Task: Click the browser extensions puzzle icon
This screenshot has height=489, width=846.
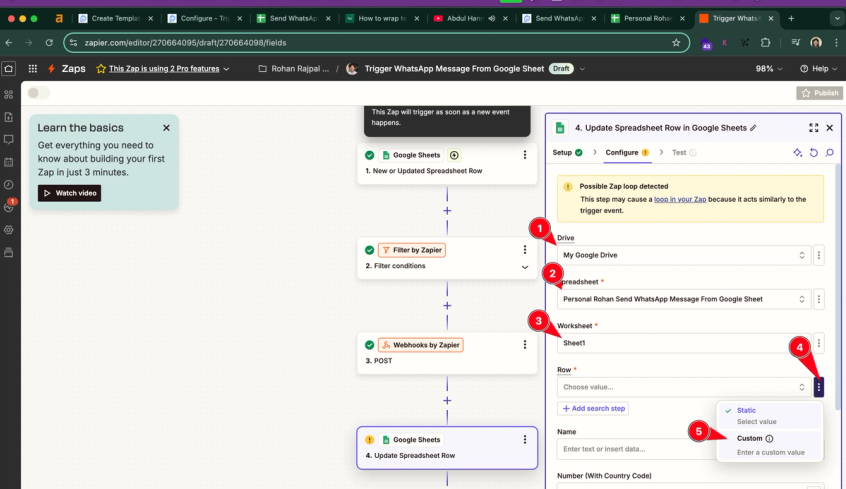Action: 765,43
